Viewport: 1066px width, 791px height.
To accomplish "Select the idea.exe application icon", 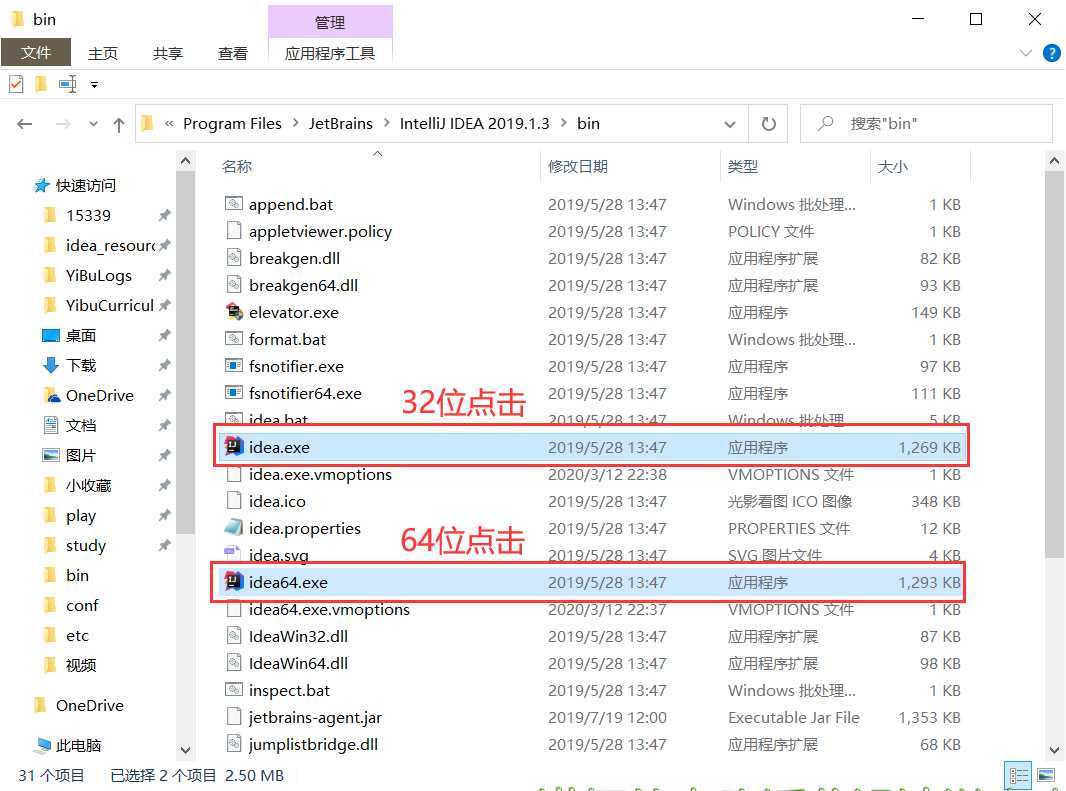I will tap(234, 446).
